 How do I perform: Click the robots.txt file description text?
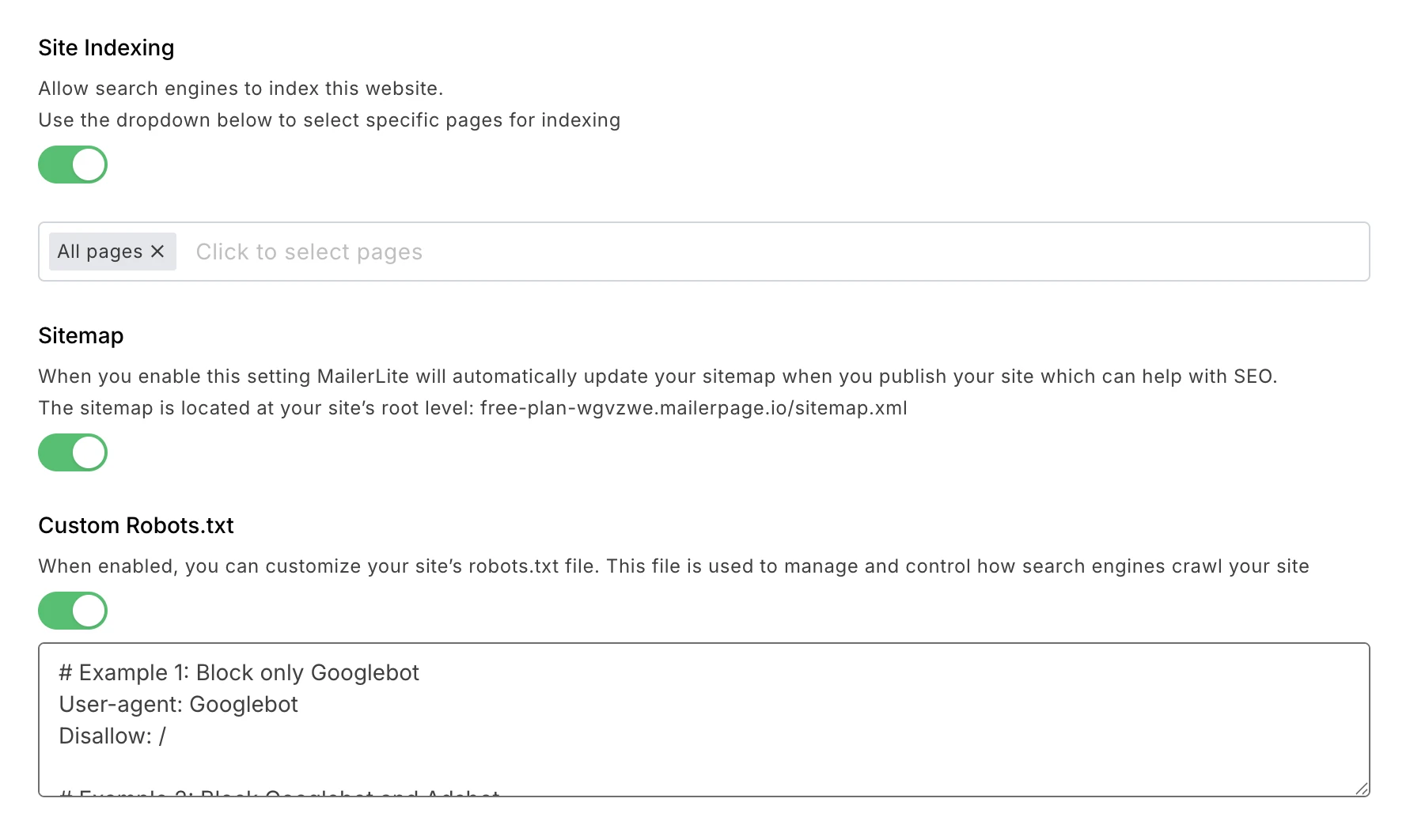coord(673,566)
